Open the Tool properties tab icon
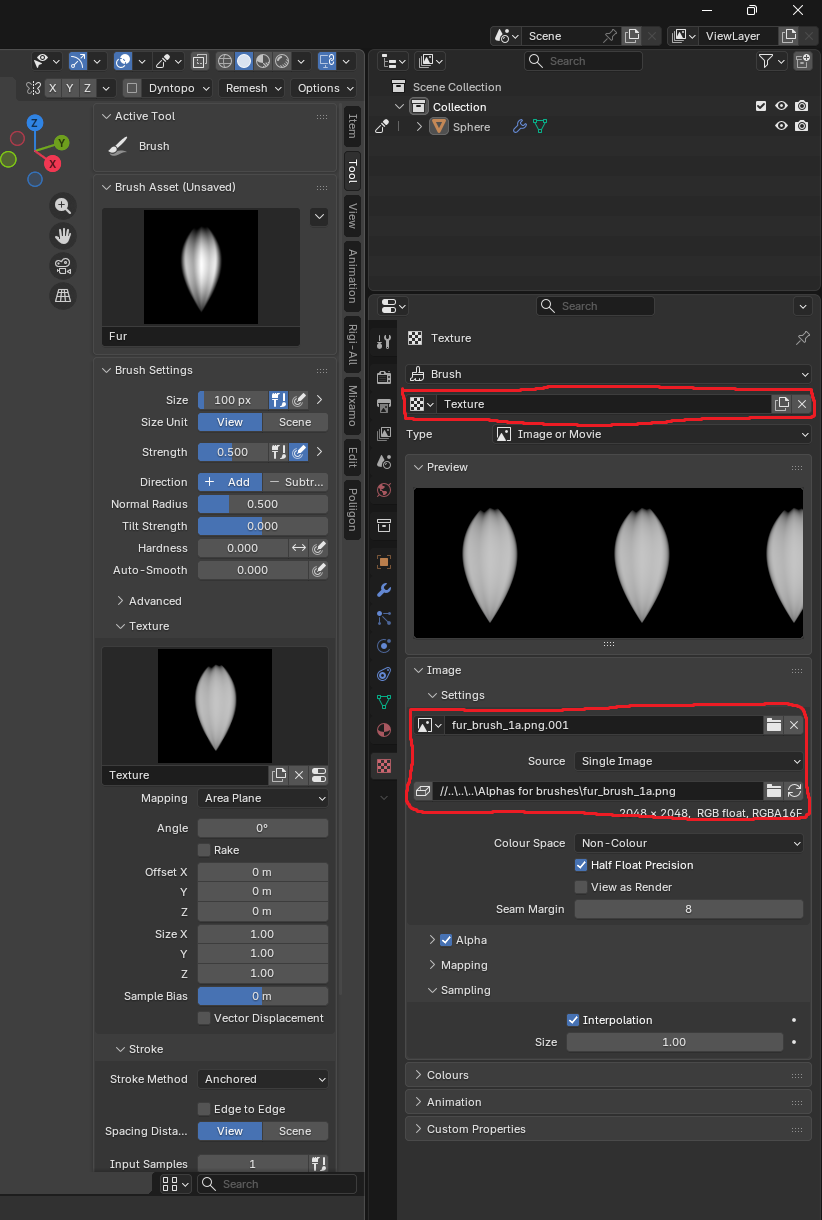The width and height of the screenshot is (822, 1220). click(x=384, y=342)
